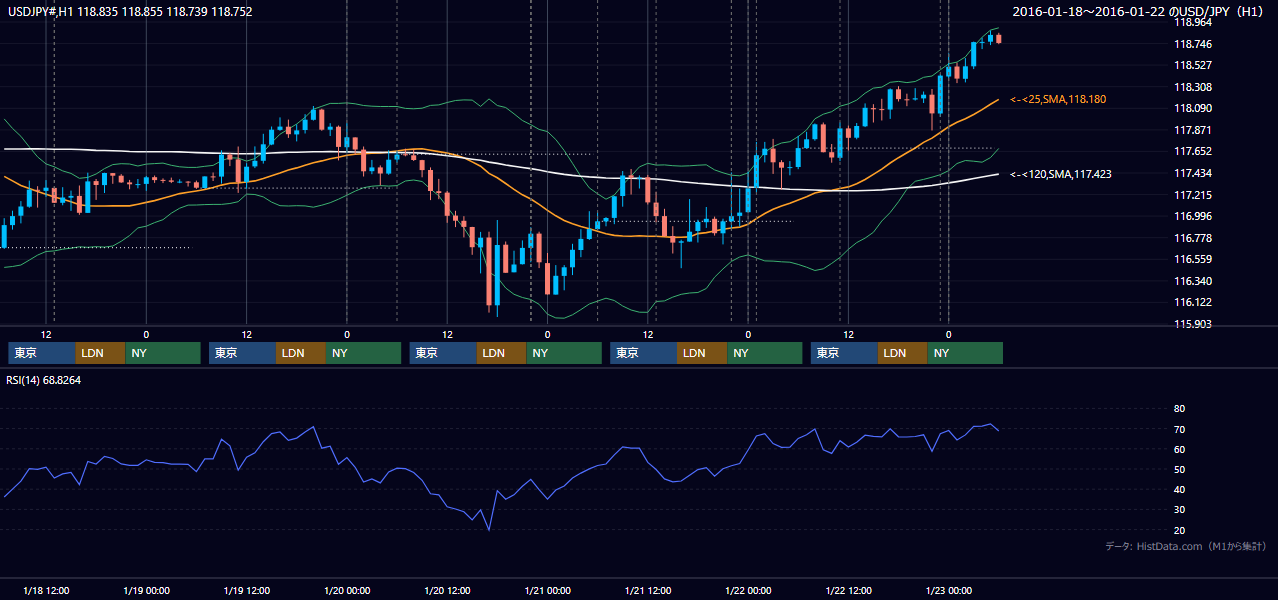Select the 116.996 price axis value
This screenshot has height=600, width=1278.
tap(1192, 216)
